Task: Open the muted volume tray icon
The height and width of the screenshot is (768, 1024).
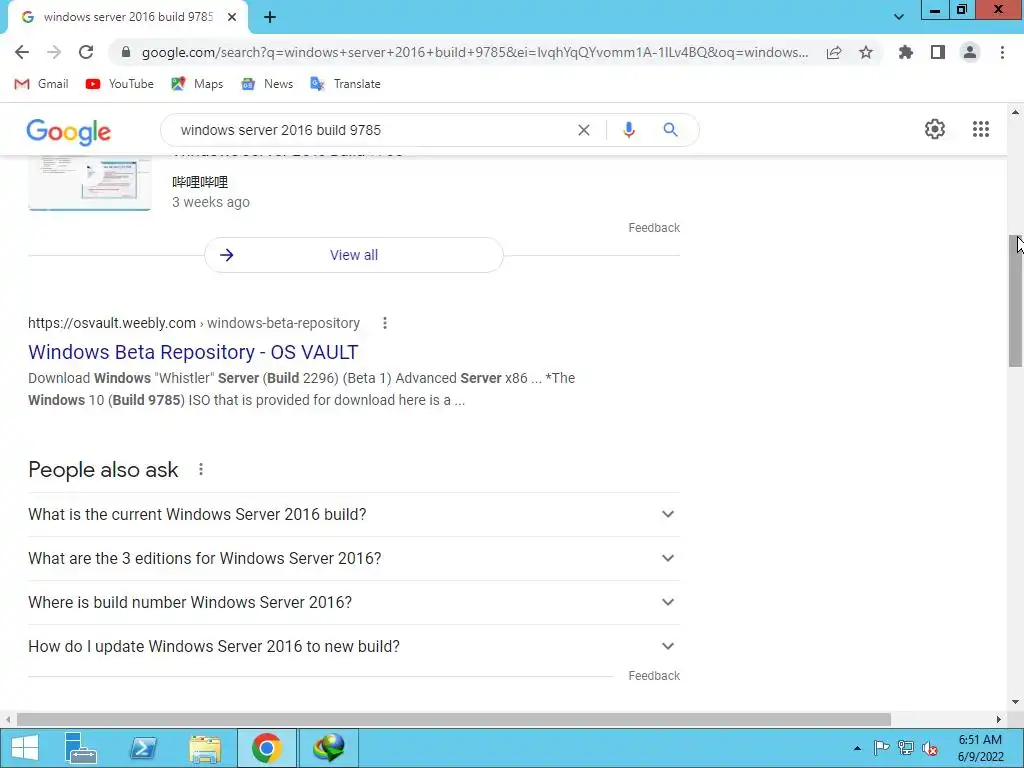Action: tap(930, 748)
